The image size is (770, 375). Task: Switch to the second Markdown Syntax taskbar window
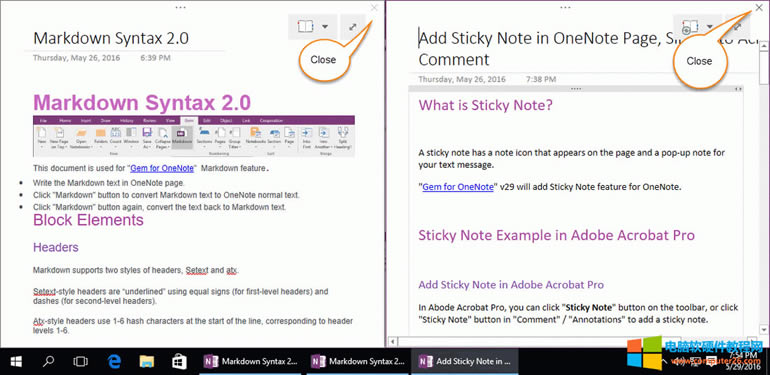pos(358,362)
